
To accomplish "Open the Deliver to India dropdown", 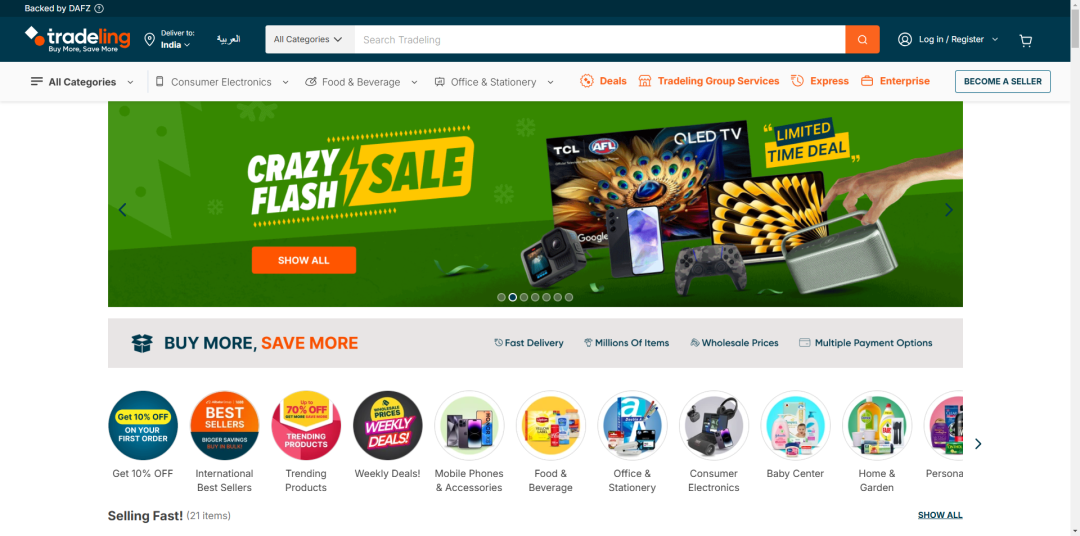I will click(176, 39).
